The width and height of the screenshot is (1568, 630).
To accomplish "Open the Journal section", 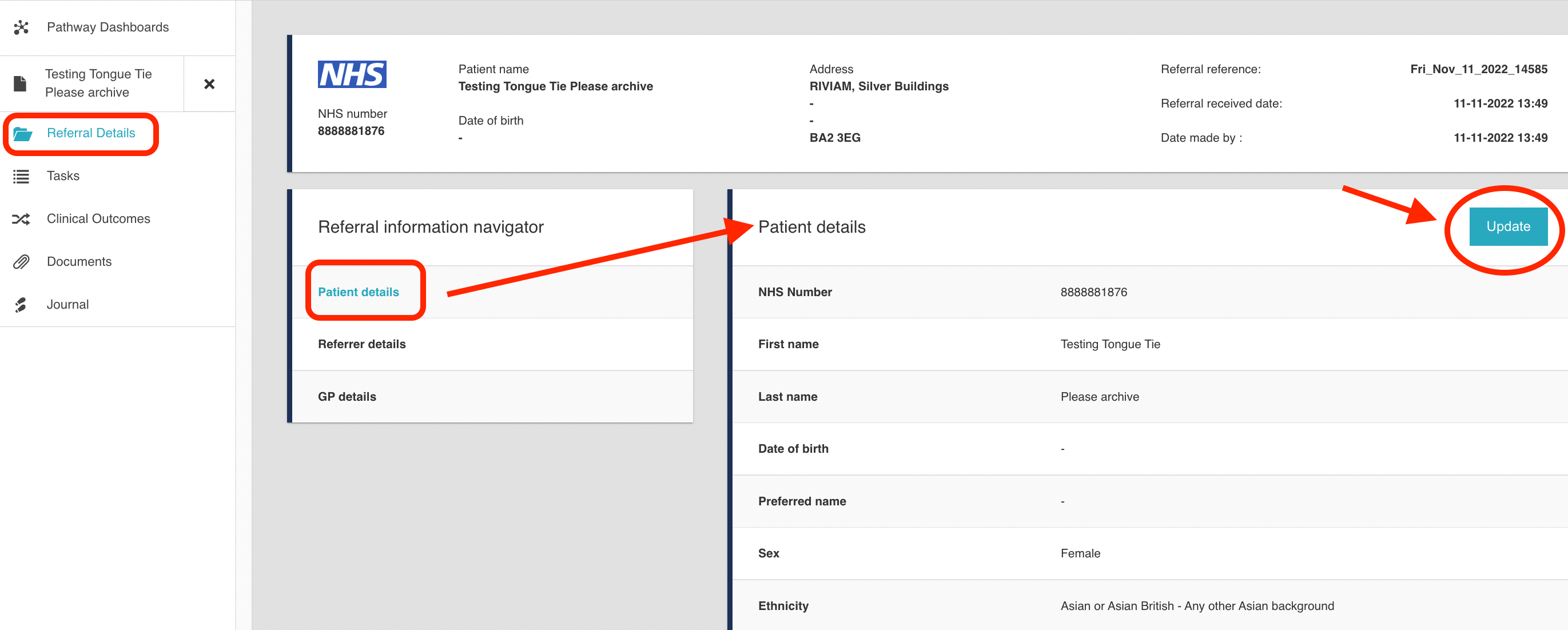I will coord(67,304).
